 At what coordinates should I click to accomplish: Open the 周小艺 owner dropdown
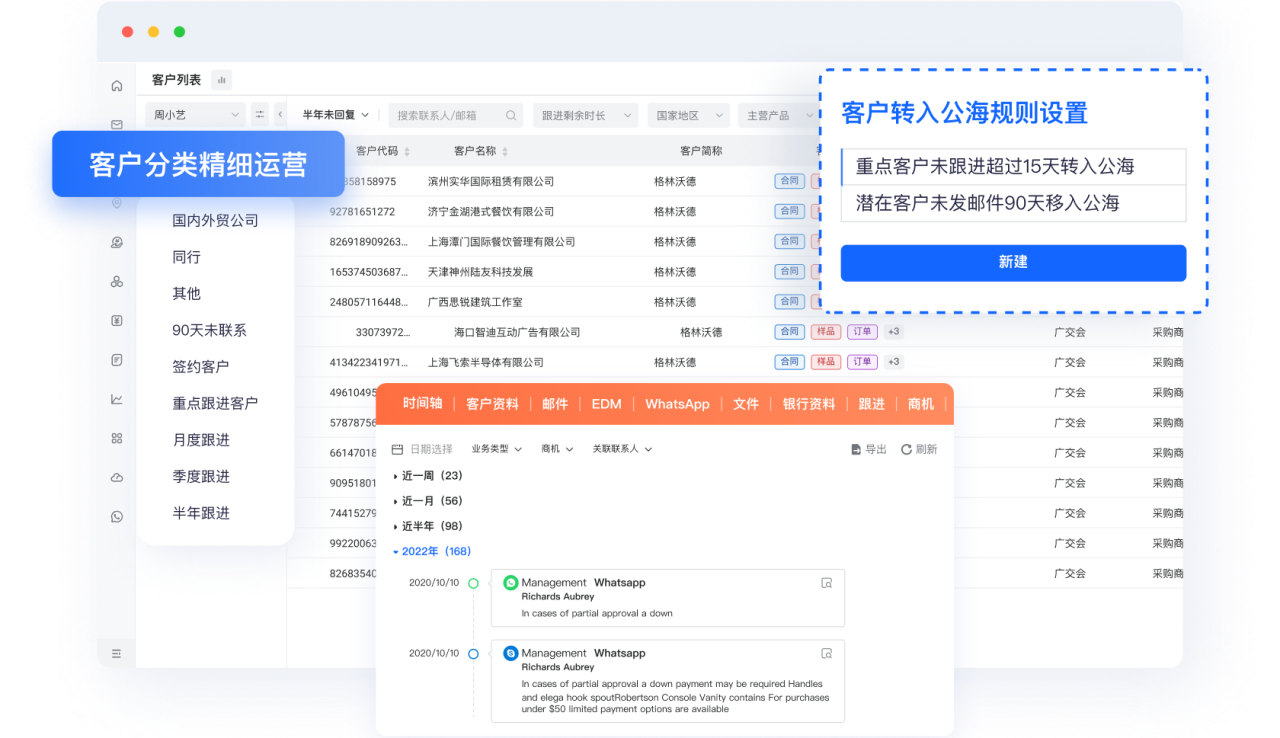pos(195,115)
